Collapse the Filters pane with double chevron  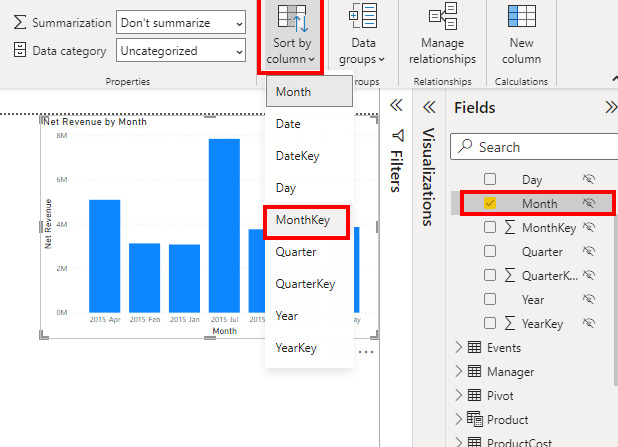click(395, 106)
